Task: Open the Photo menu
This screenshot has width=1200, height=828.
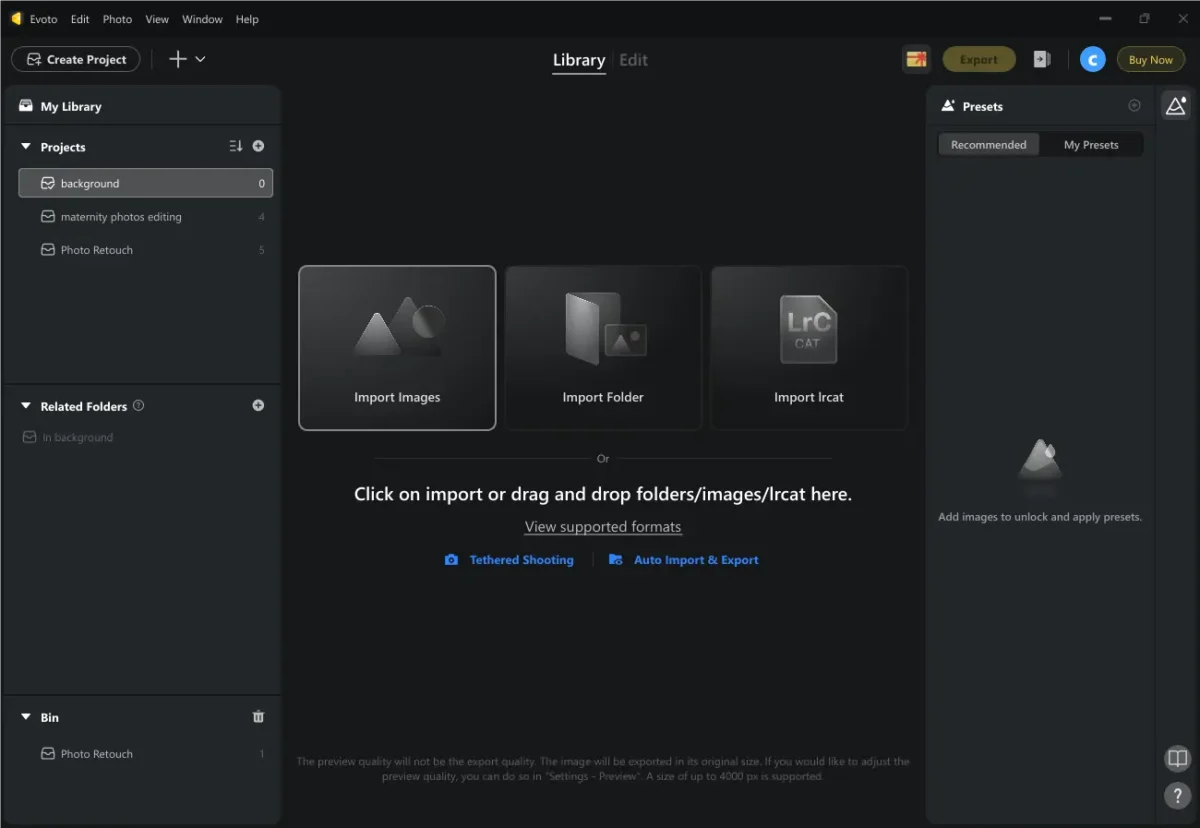Action: pos(117,19)
